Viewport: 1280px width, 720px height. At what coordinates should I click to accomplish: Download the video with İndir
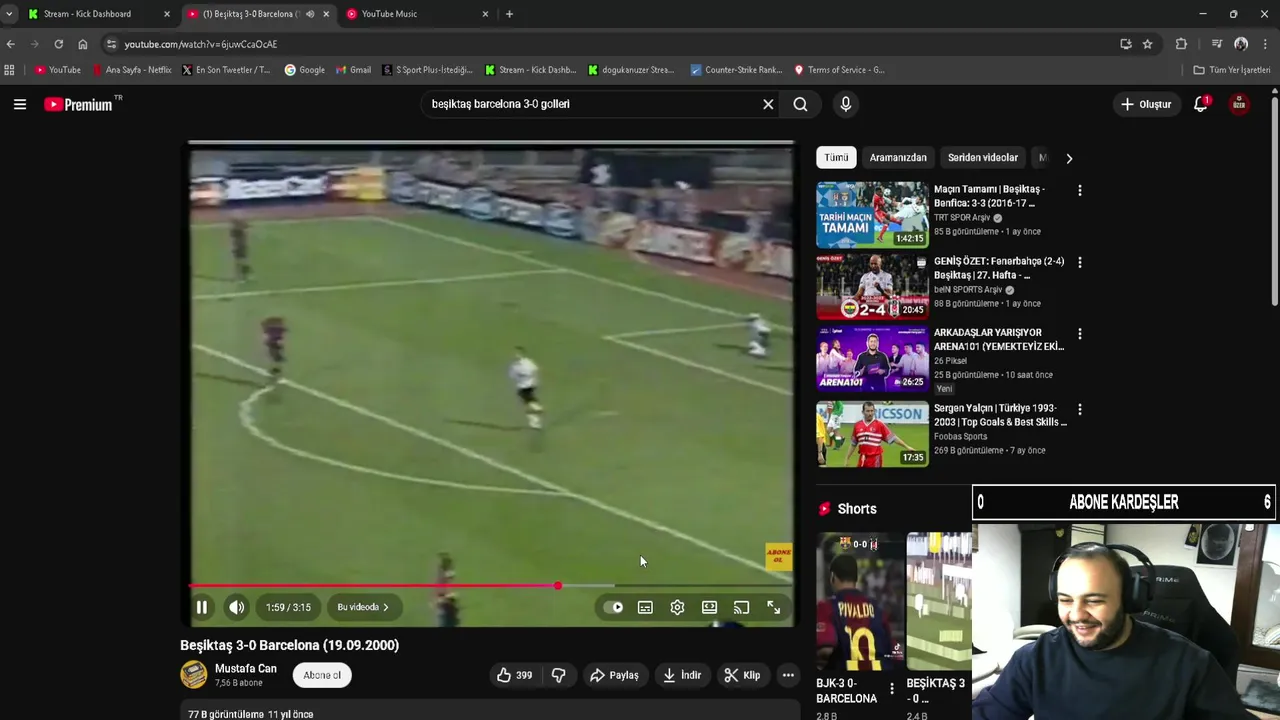coord(682,675)
